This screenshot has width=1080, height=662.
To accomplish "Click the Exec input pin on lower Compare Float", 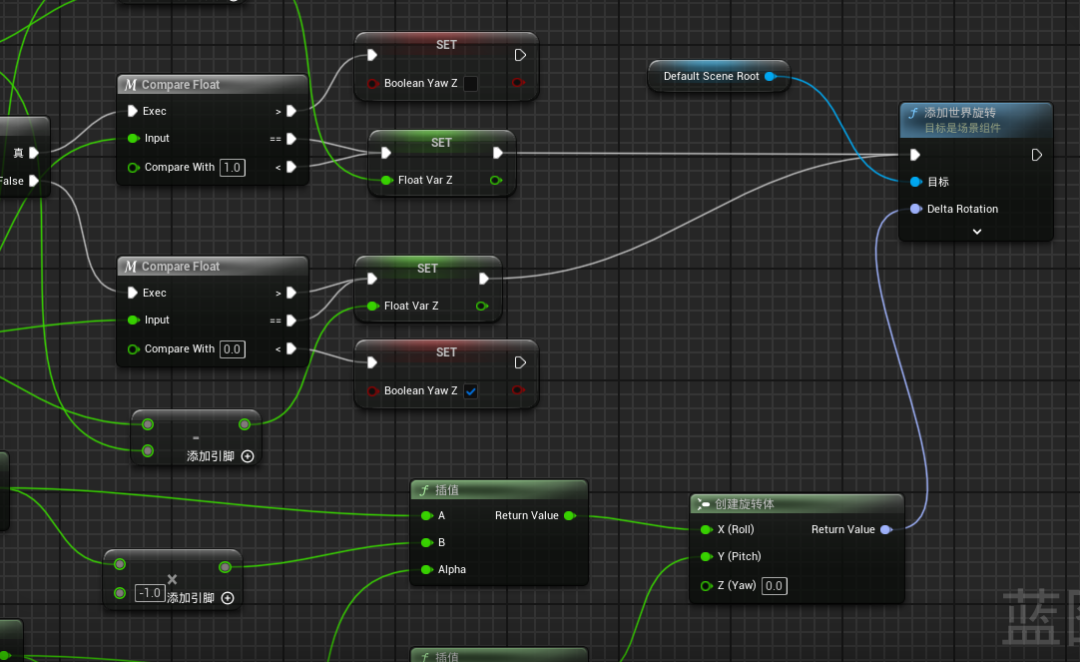I will (132, 293).
